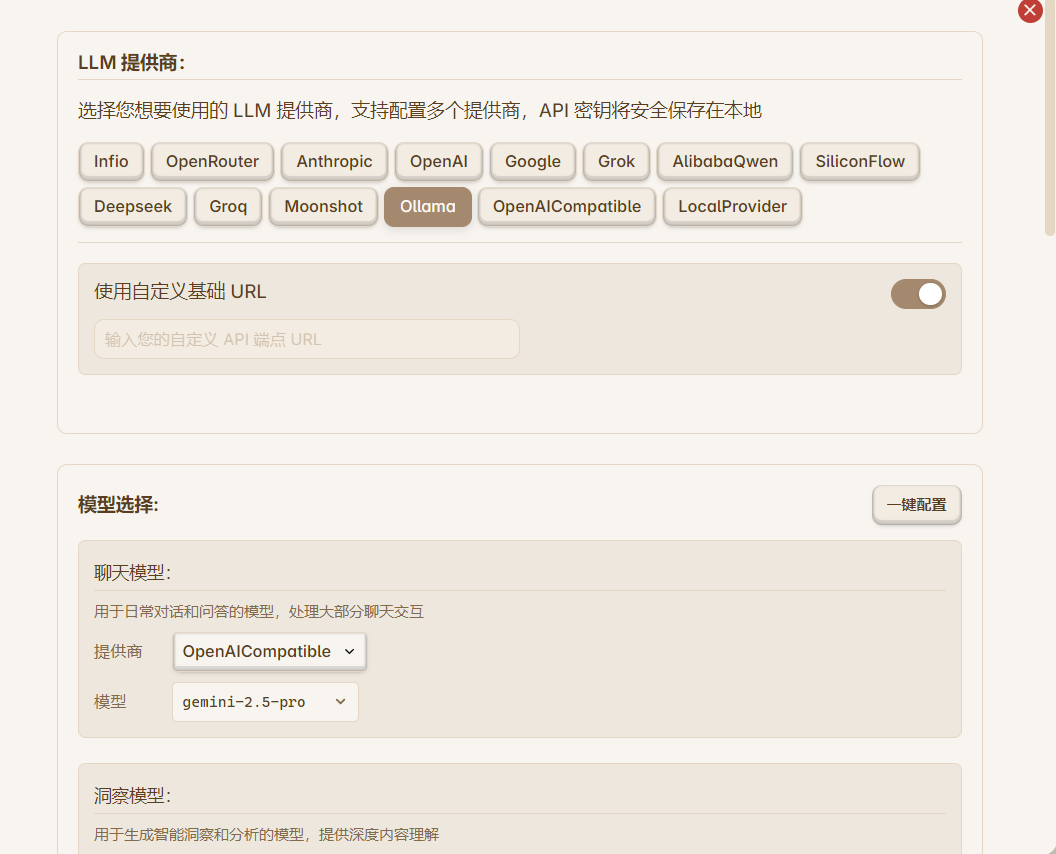
Task: Switch to the OpenAI provider
Action: (438, 162)
